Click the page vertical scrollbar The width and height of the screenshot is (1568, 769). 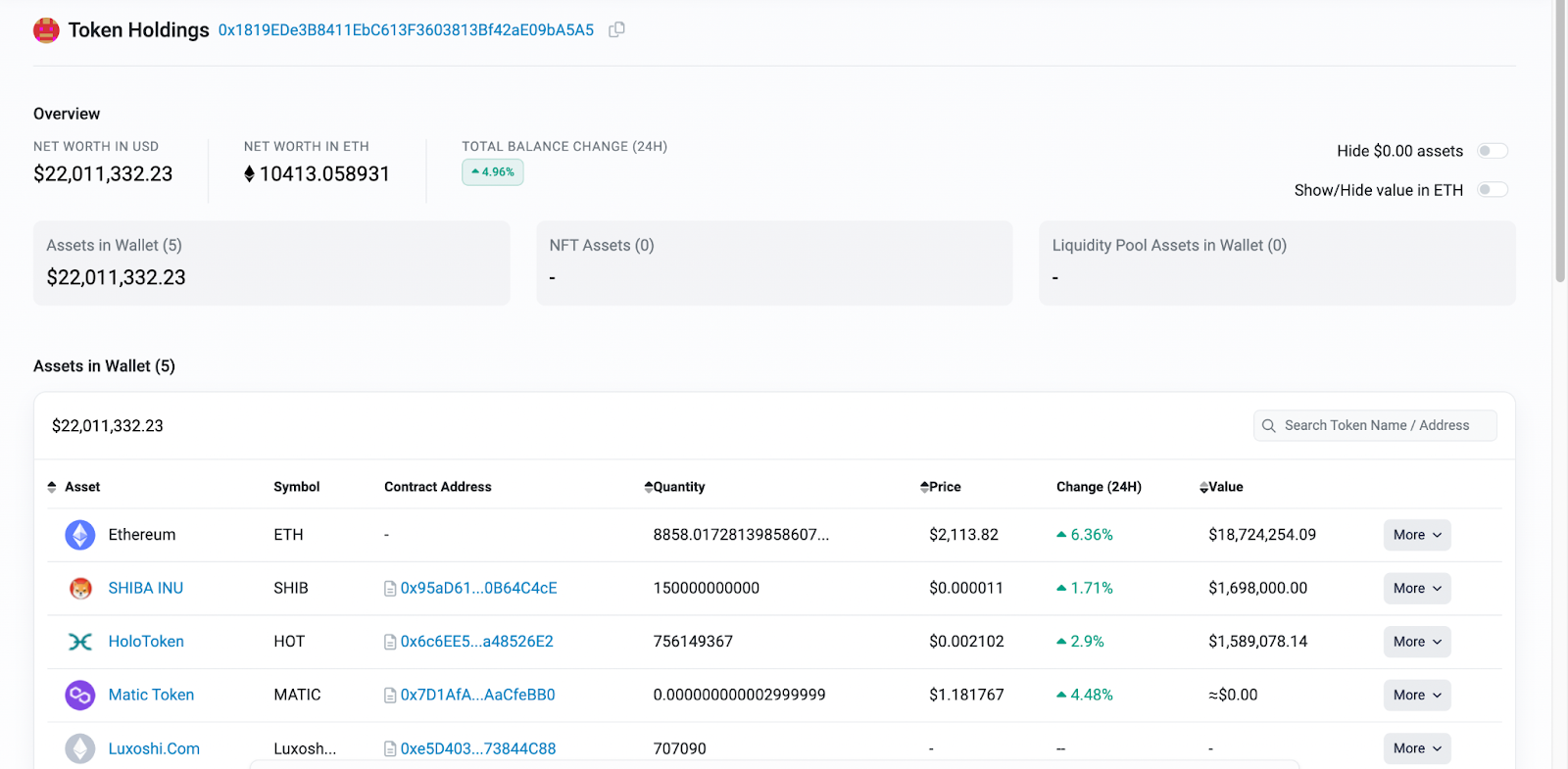(x=1559, y=147)
